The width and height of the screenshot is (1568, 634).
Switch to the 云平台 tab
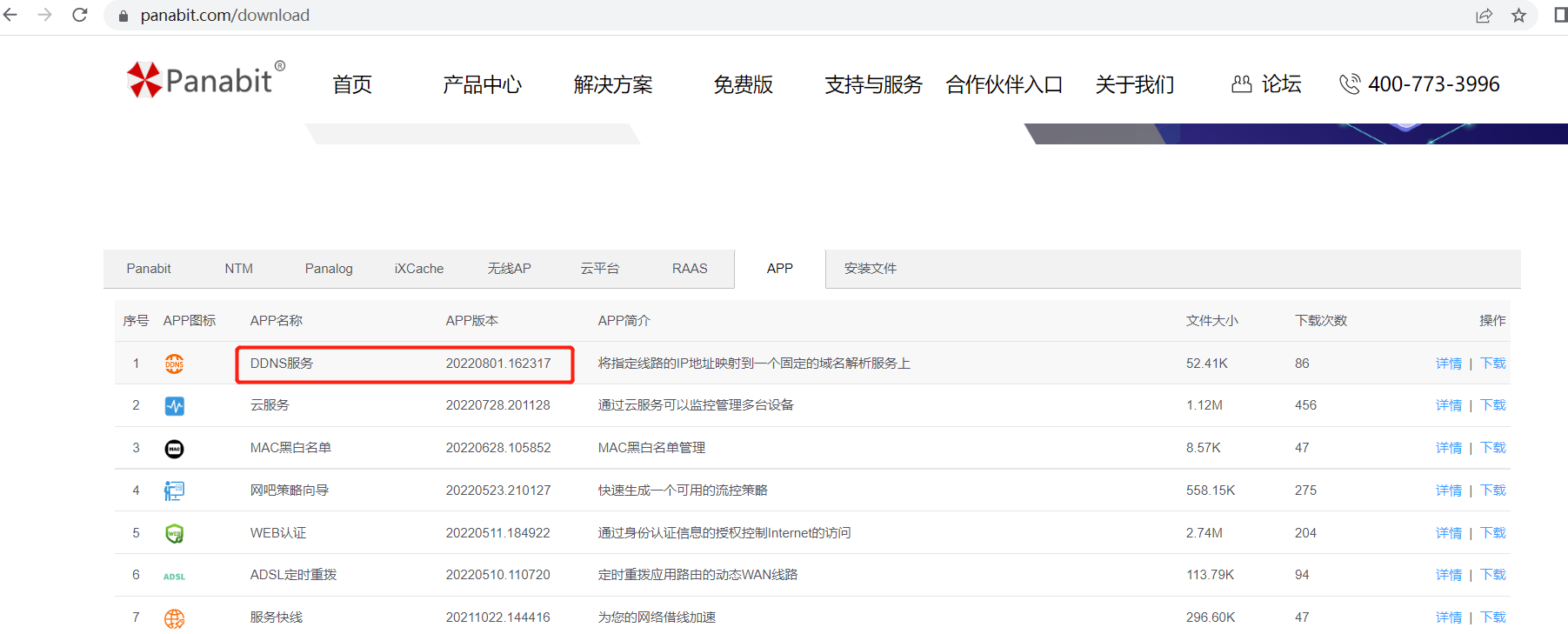600,269
